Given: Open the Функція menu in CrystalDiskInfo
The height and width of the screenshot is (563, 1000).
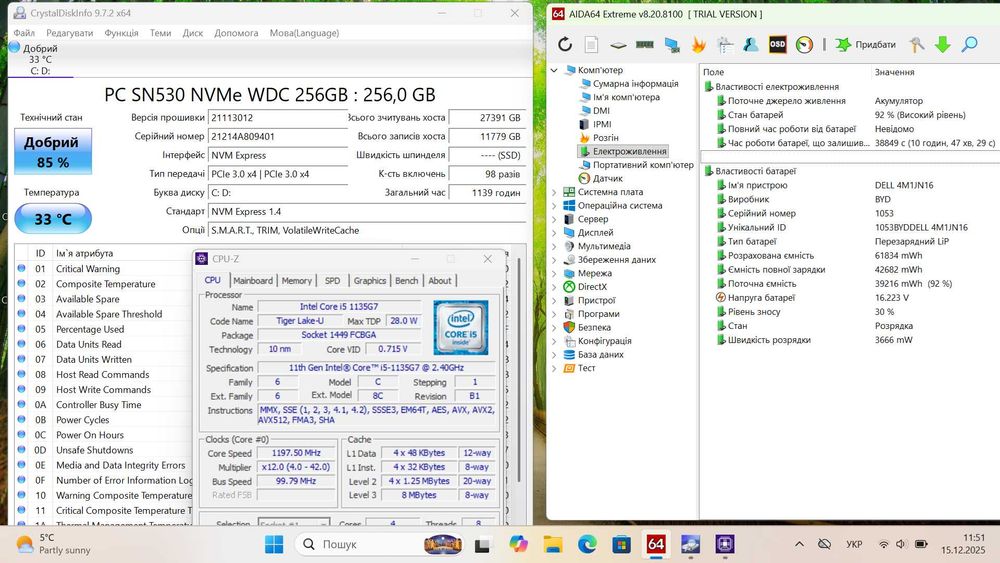Looking at the screenshot, I should 121,33.
